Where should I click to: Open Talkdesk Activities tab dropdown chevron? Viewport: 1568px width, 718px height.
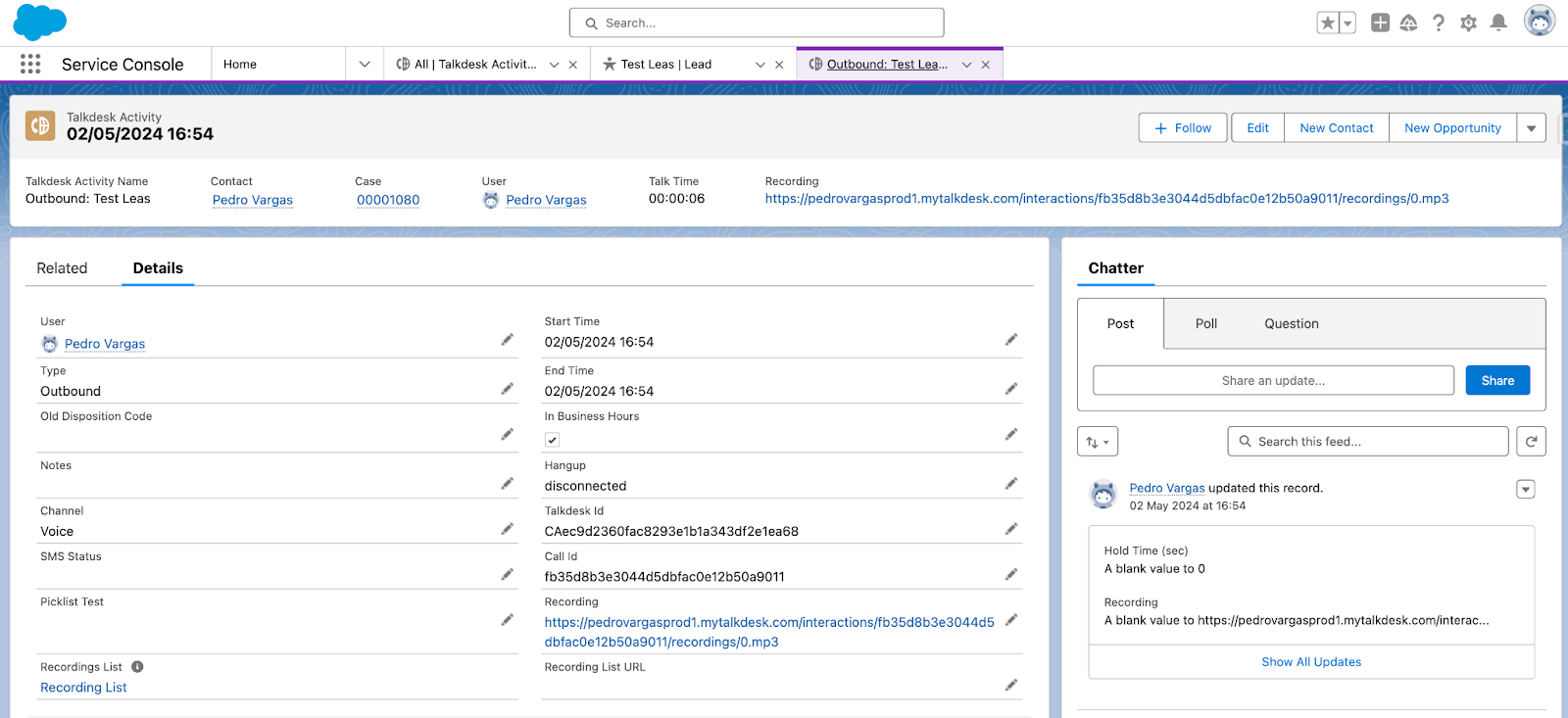pos(554,65)
